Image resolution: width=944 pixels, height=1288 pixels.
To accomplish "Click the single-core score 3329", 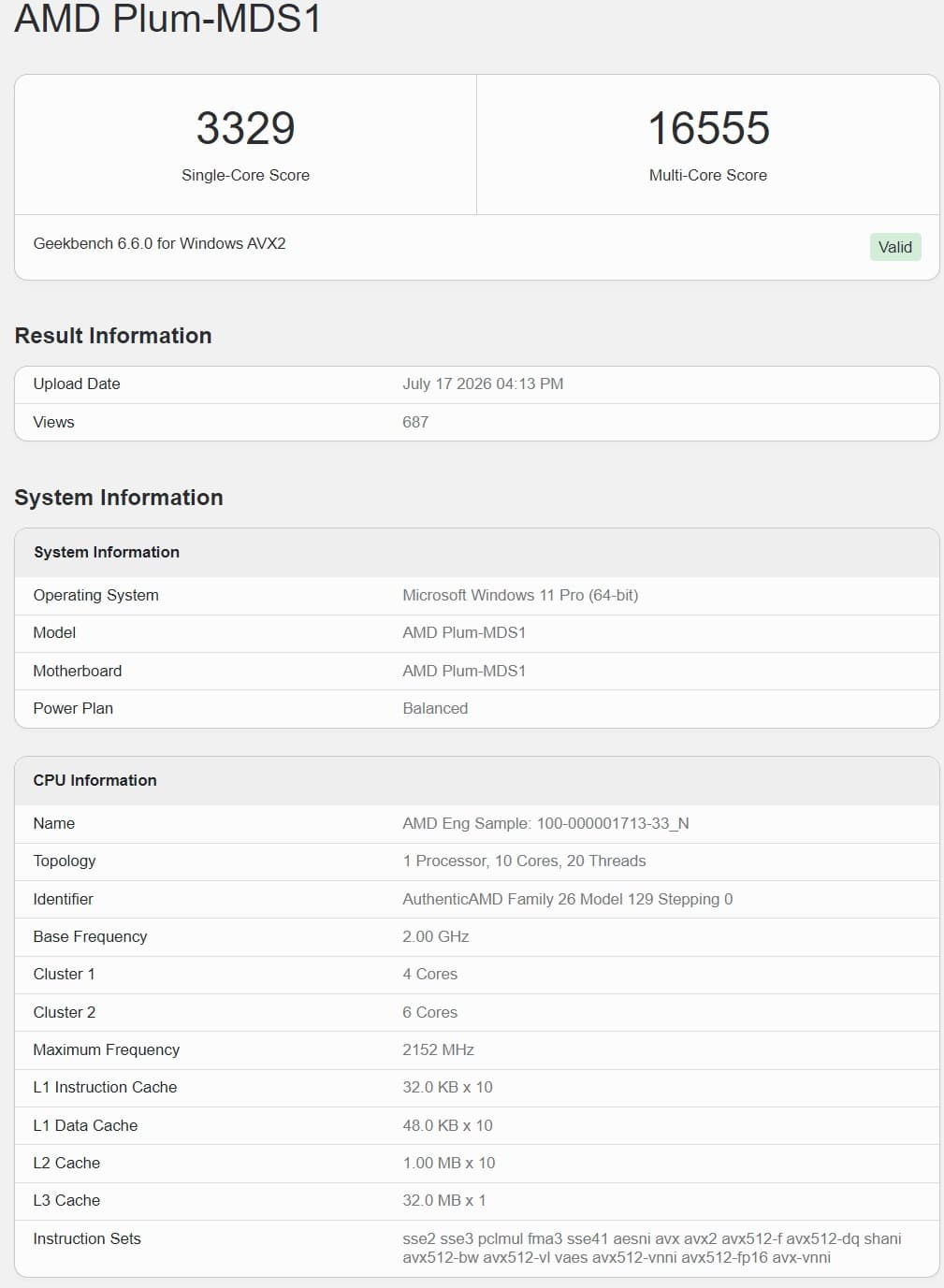I will click(x=245, y=128).
